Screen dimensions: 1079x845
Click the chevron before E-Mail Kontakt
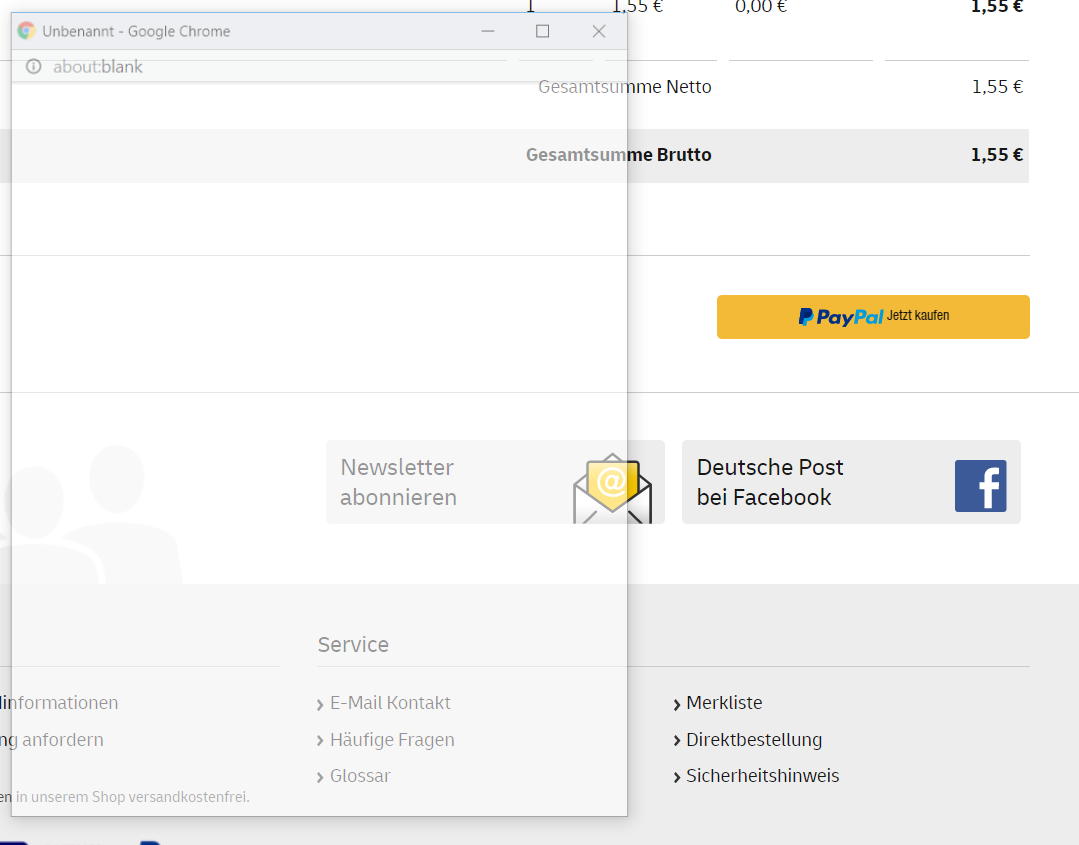coord(320,705)
